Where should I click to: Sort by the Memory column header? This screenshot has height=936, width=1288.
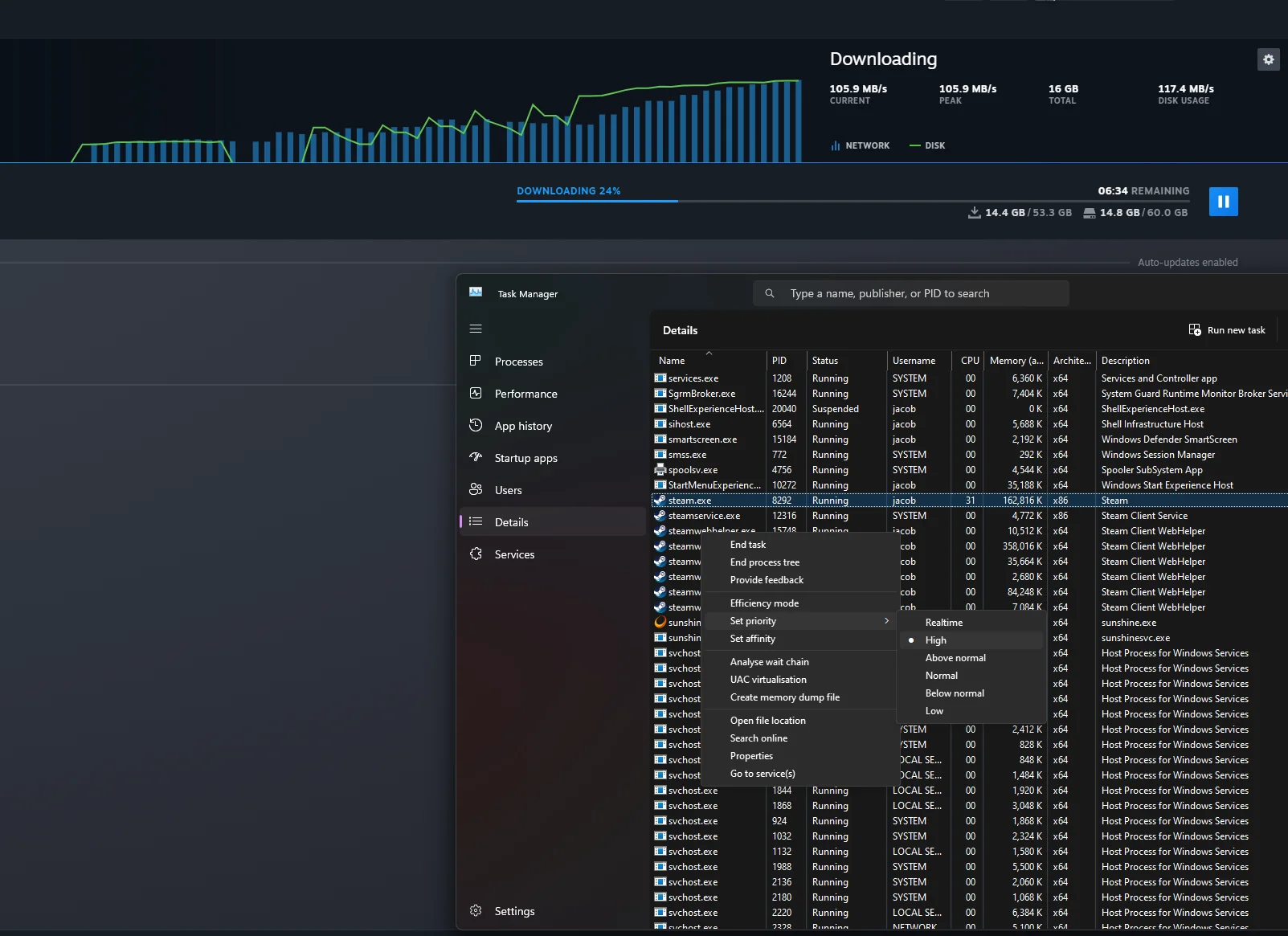1016,361
